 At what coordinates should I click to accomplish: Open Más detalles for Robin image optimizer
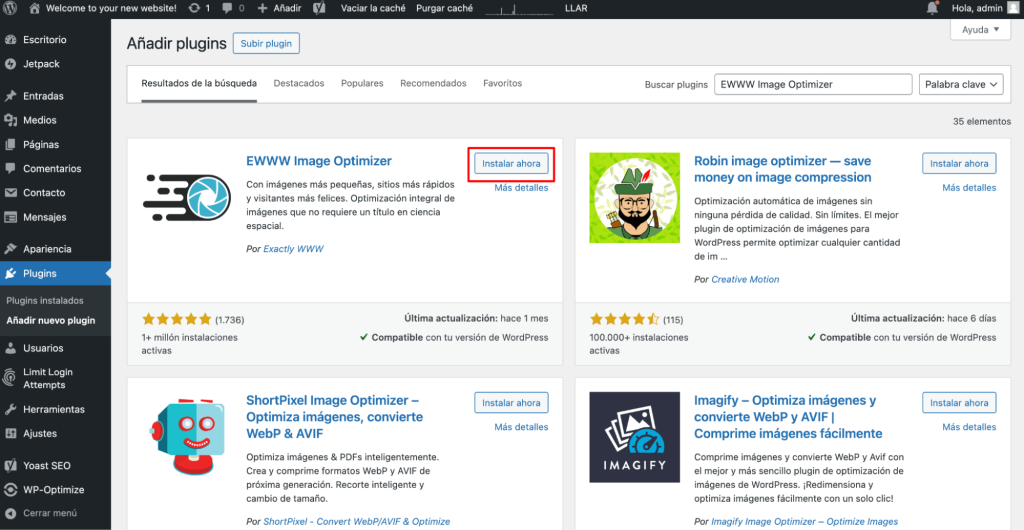coord(969,188)
